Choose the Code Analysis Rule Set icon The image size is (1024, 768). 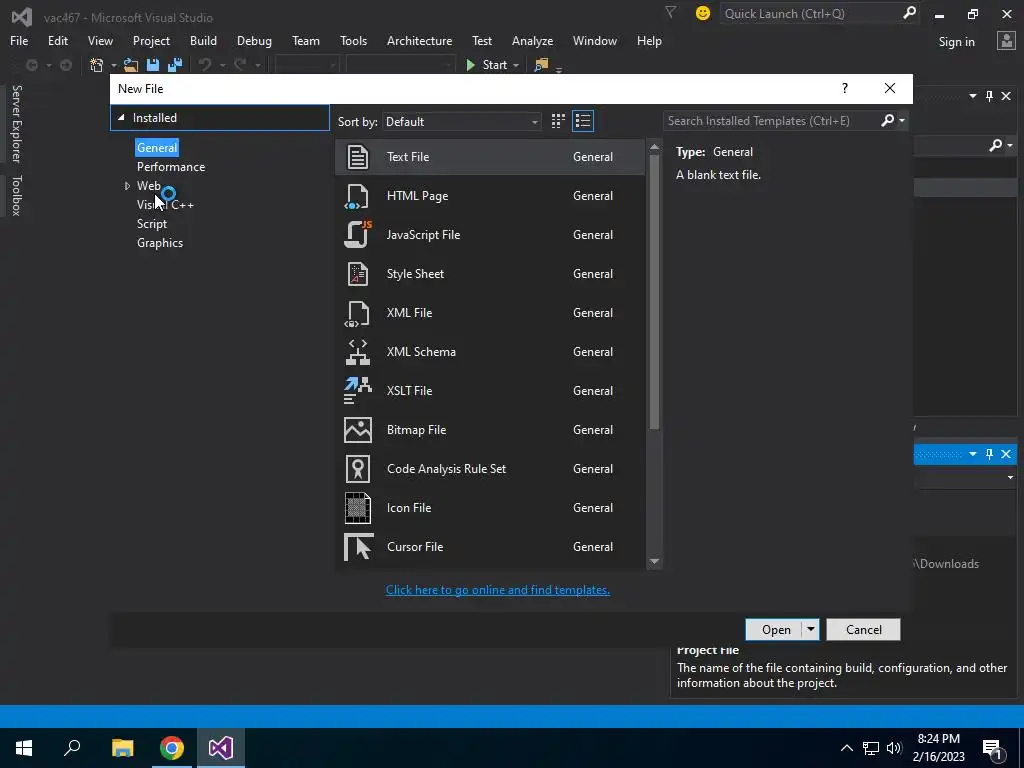[x=358, y=469]
